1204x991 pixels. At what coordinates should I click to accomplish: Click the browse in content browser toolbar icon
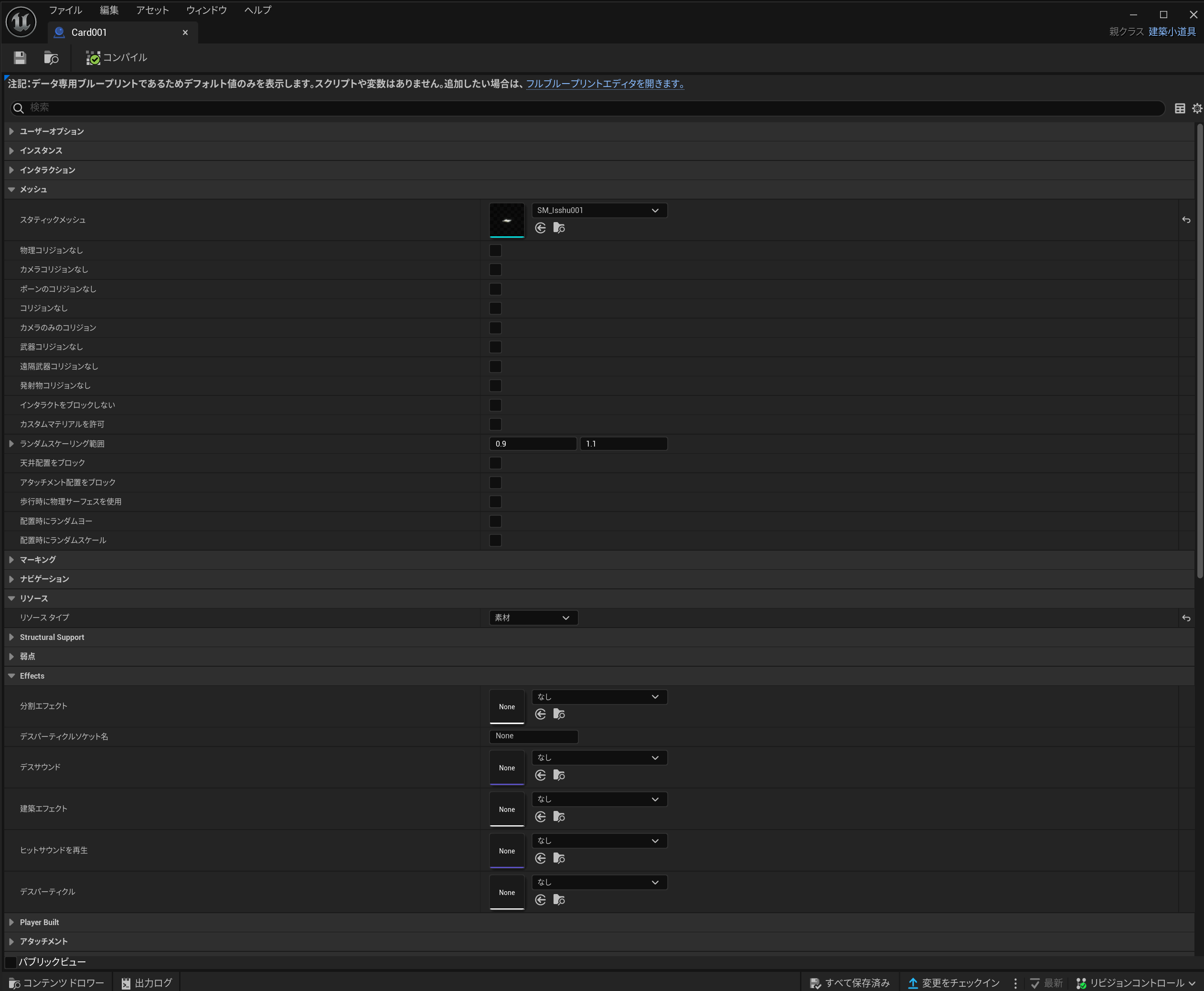click(52, 58)
